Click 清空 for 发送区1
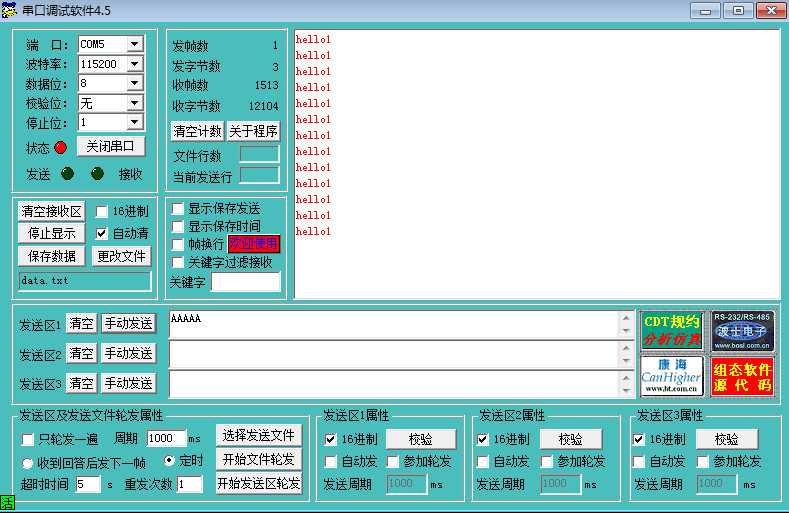Screen dimensions: 789x513 81,323
